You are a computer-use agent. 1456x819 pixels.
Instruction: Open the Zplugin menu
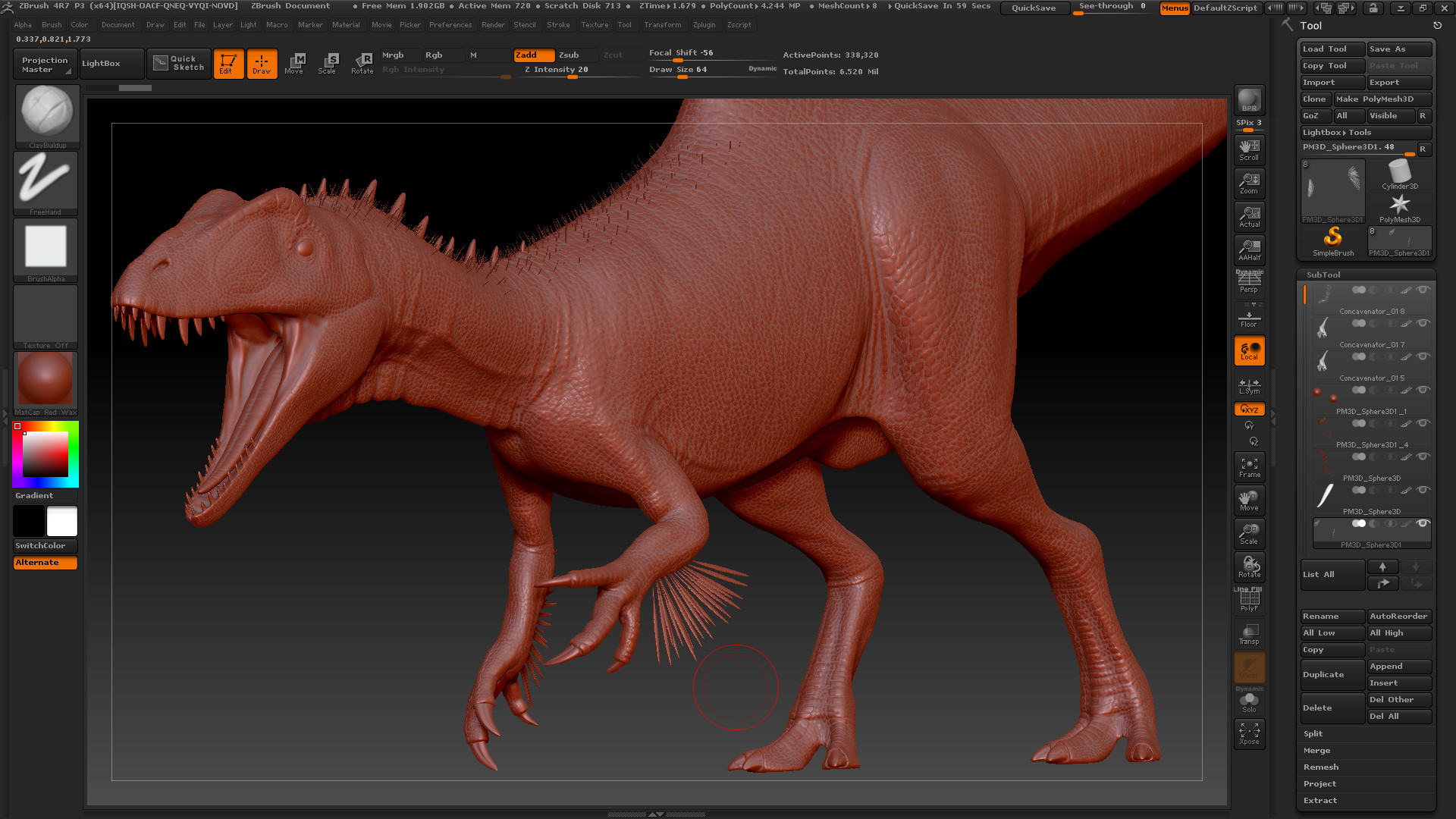(x=703, y=24)
